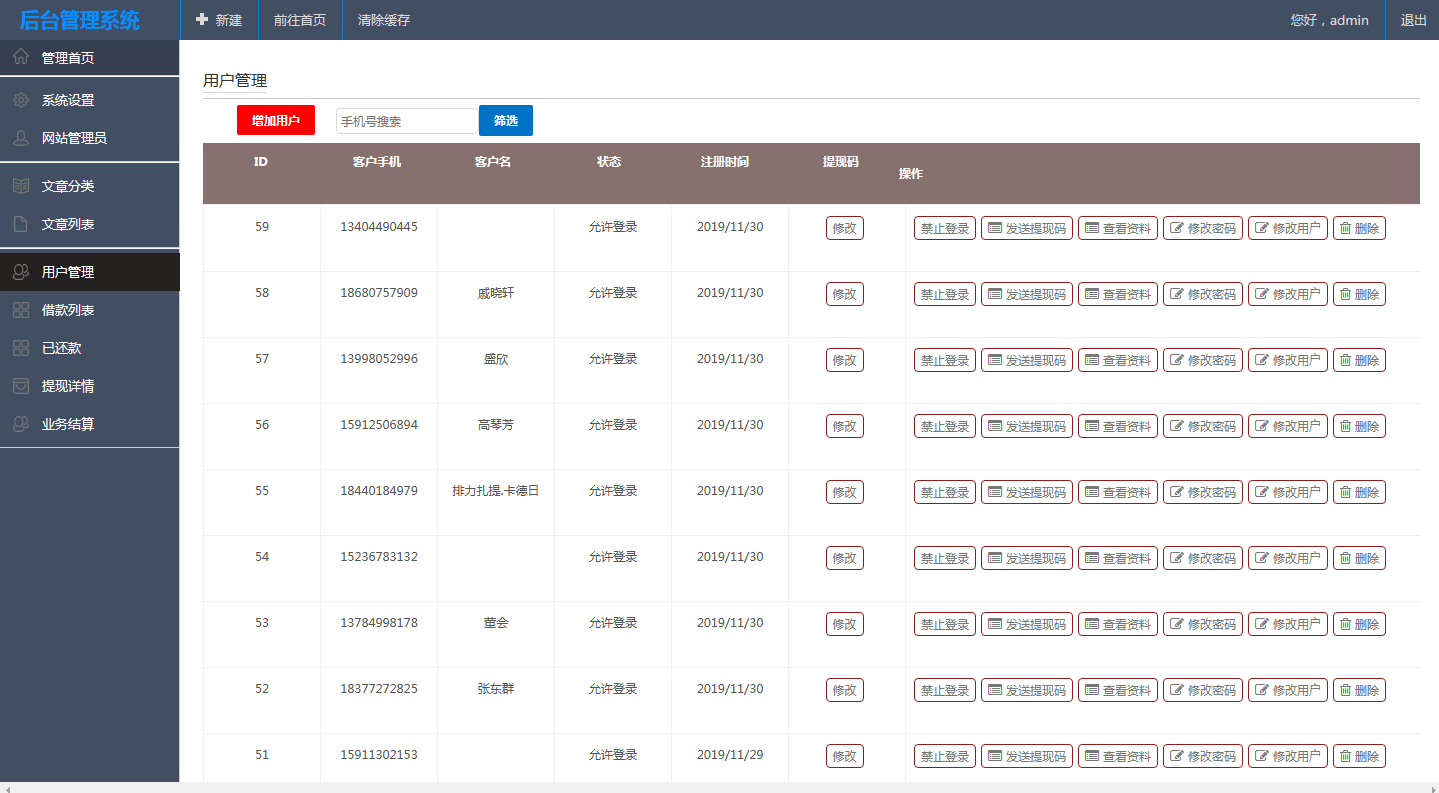
Task: Click 修改 提现码 for user 56
Action: tap(845, 426)
